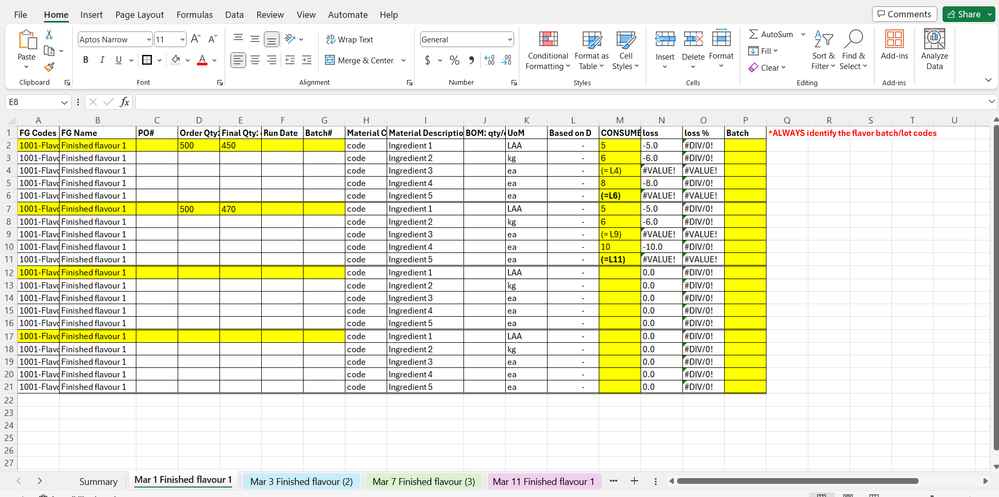This screenshot has height=497, width=999.
Task: Center cell text horizontally
Action: (x=255, y=60)
